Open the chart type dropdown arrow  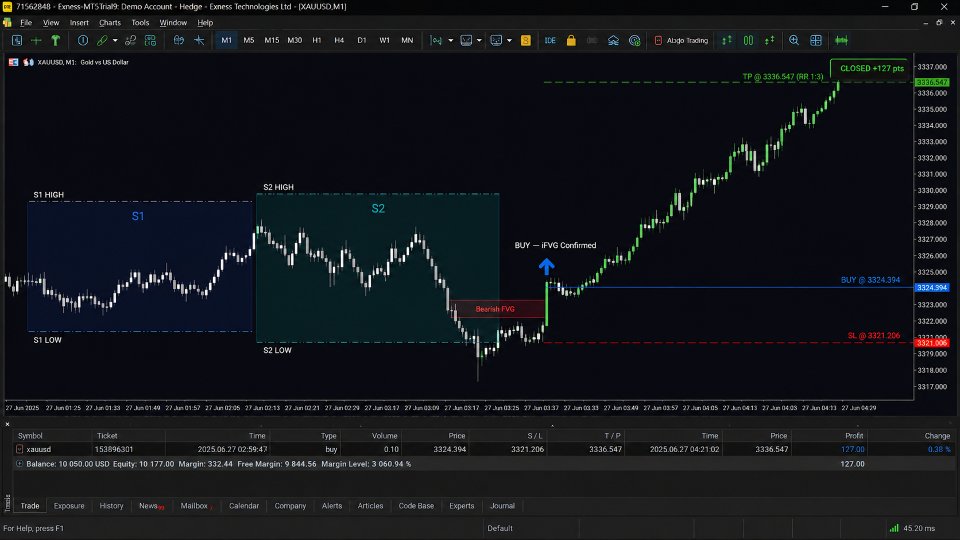(451, 40)
